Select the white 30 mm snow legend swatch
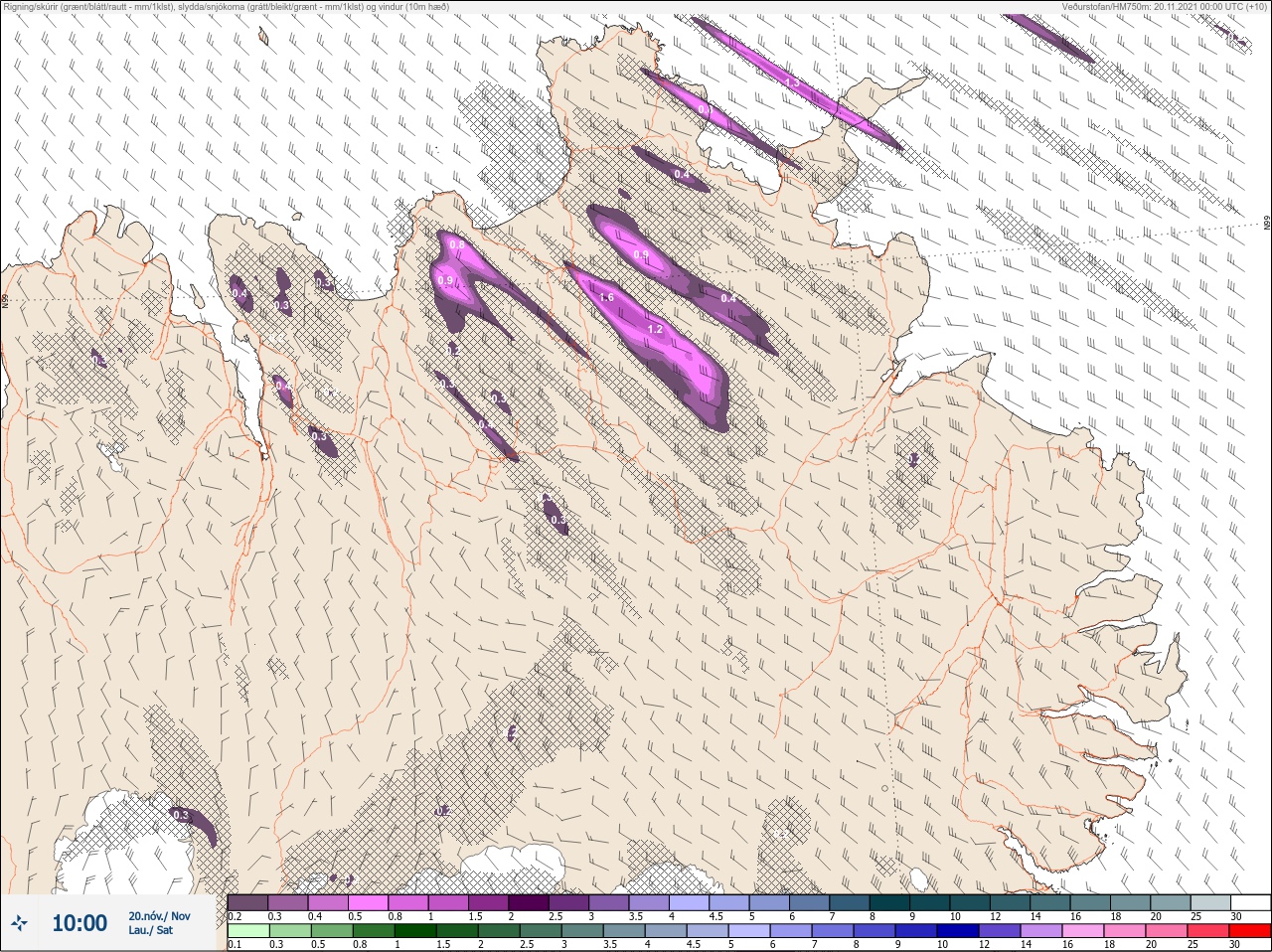 pyautogui.click(x=1250, y=902)
